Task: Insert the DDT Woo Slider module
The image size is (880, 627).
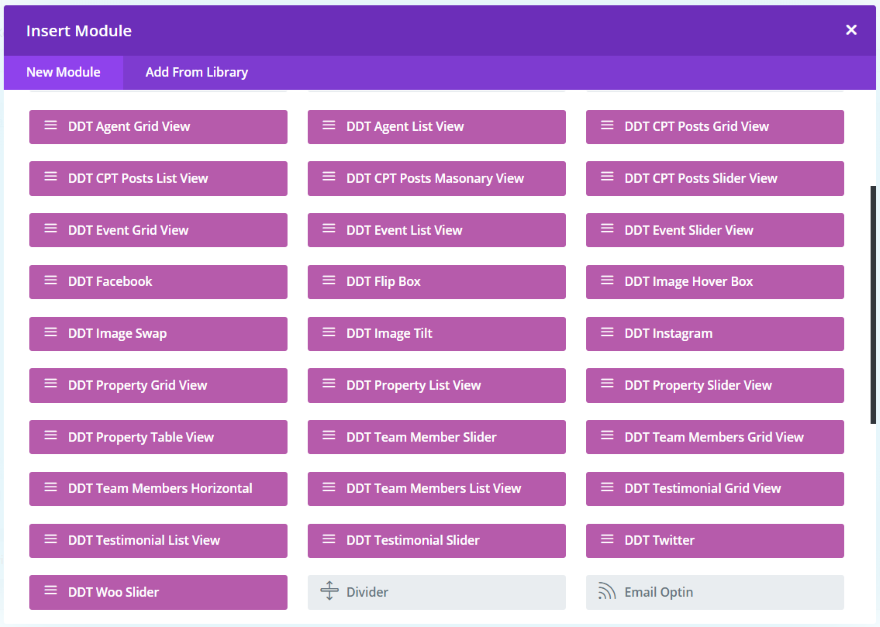Action: (x=158, y=592)
